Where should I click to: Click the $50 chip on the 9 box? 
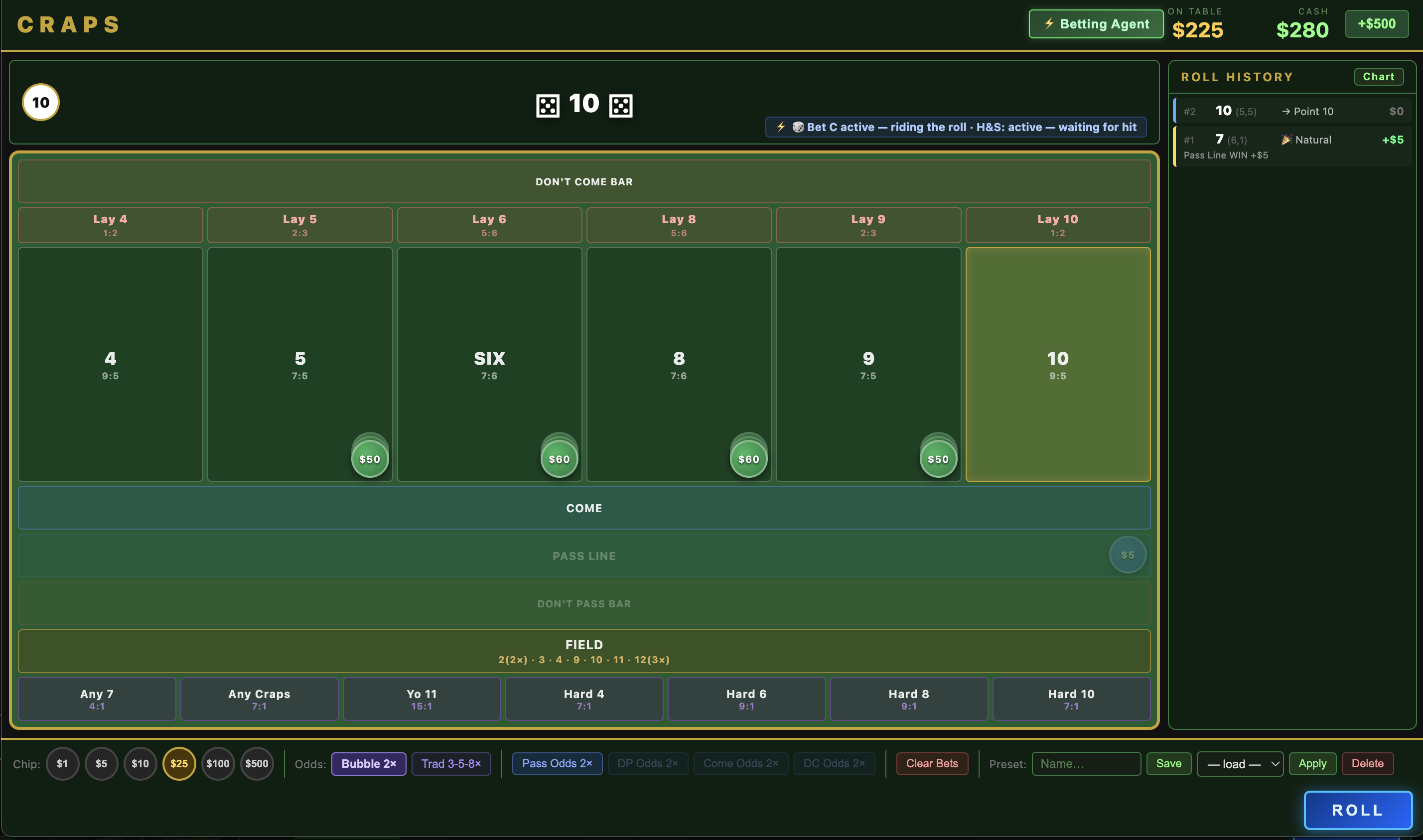coord(938,458)
